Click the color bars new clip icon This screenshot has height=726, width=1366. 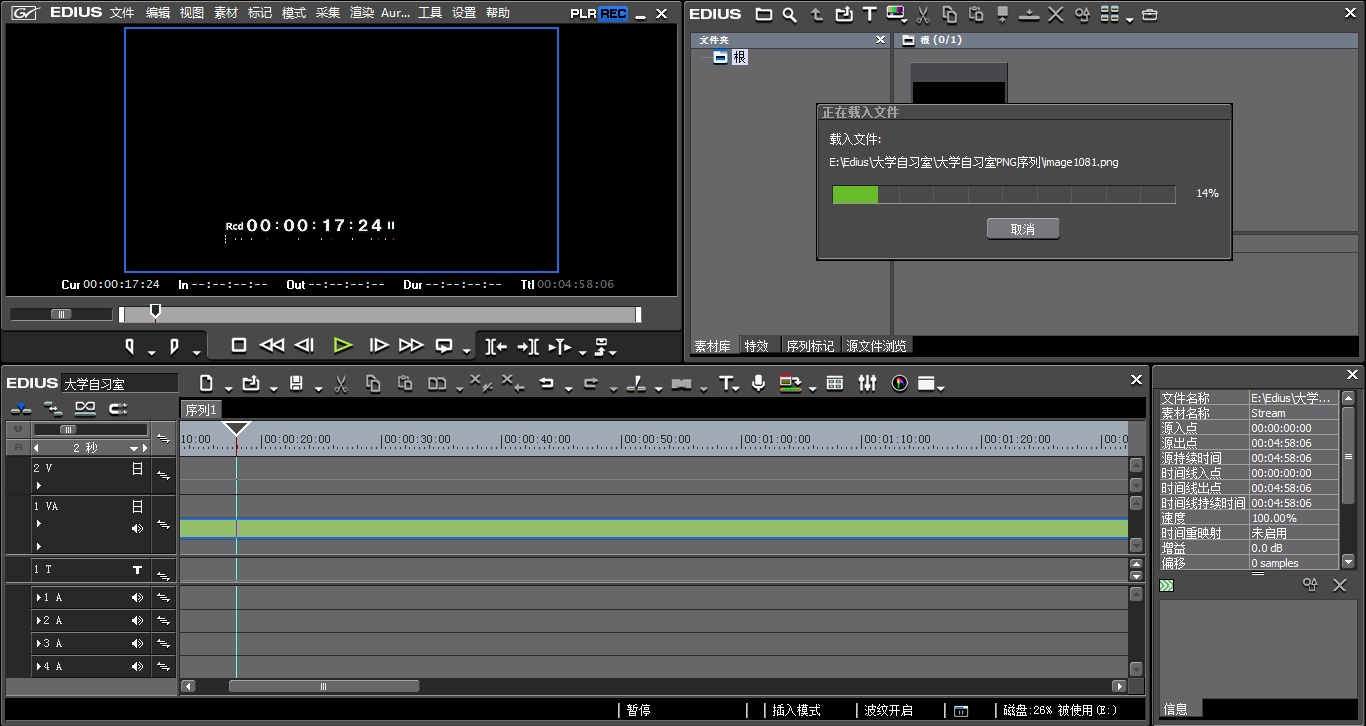click(896, 14)
